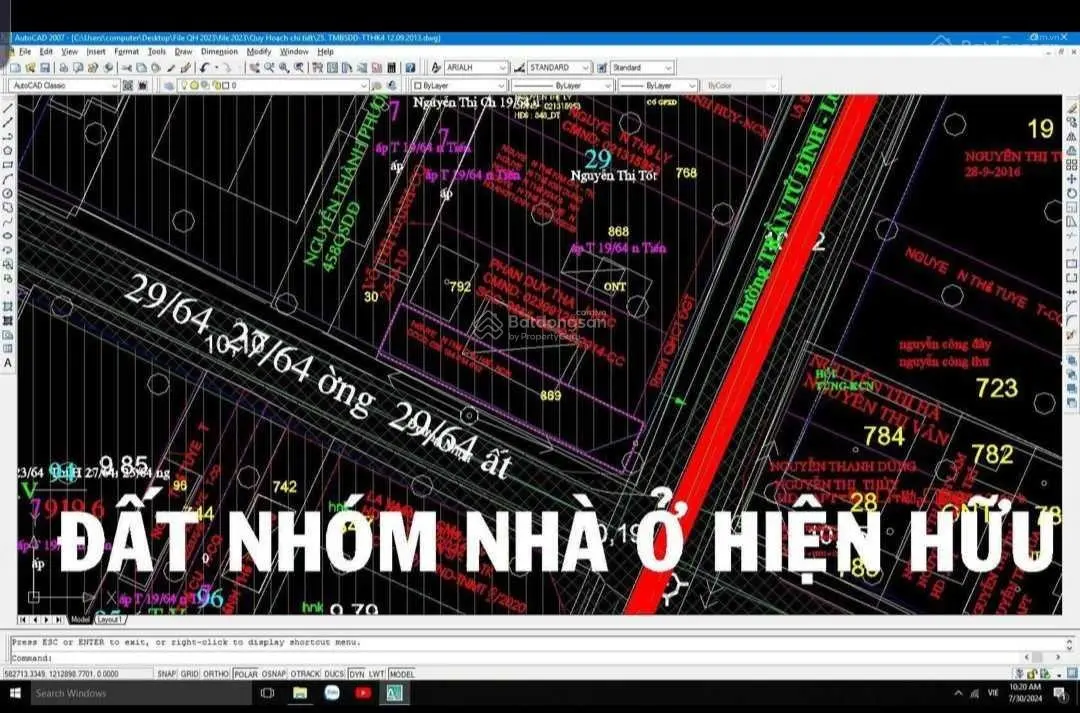1080x713 pixels.
Task: Open the Dimension menu
Action: click(x=219, y=52)
